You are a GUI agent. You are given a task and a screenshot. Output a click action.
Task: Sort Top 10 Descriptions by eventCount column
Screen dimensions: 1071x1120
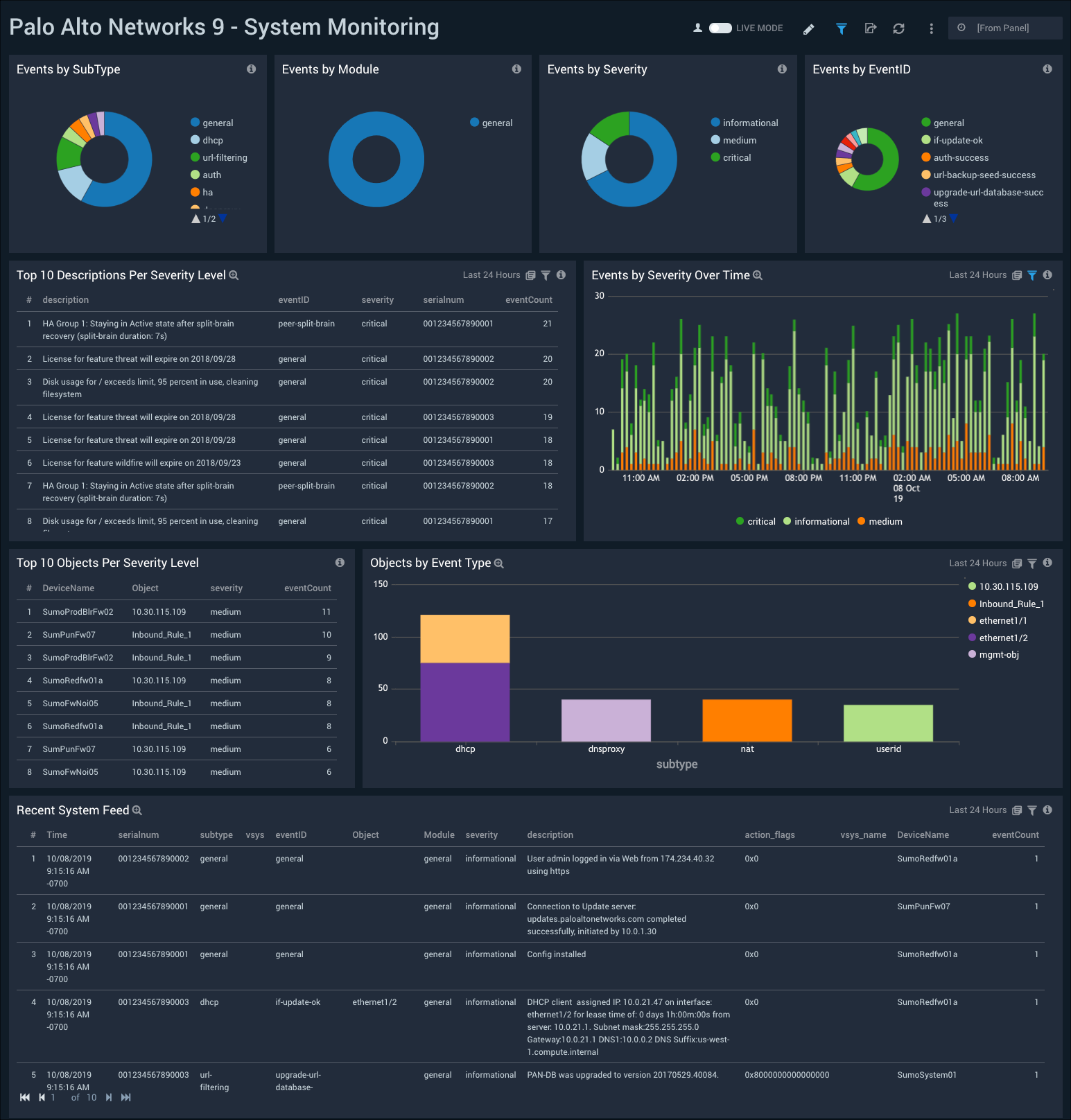[529, 300]
